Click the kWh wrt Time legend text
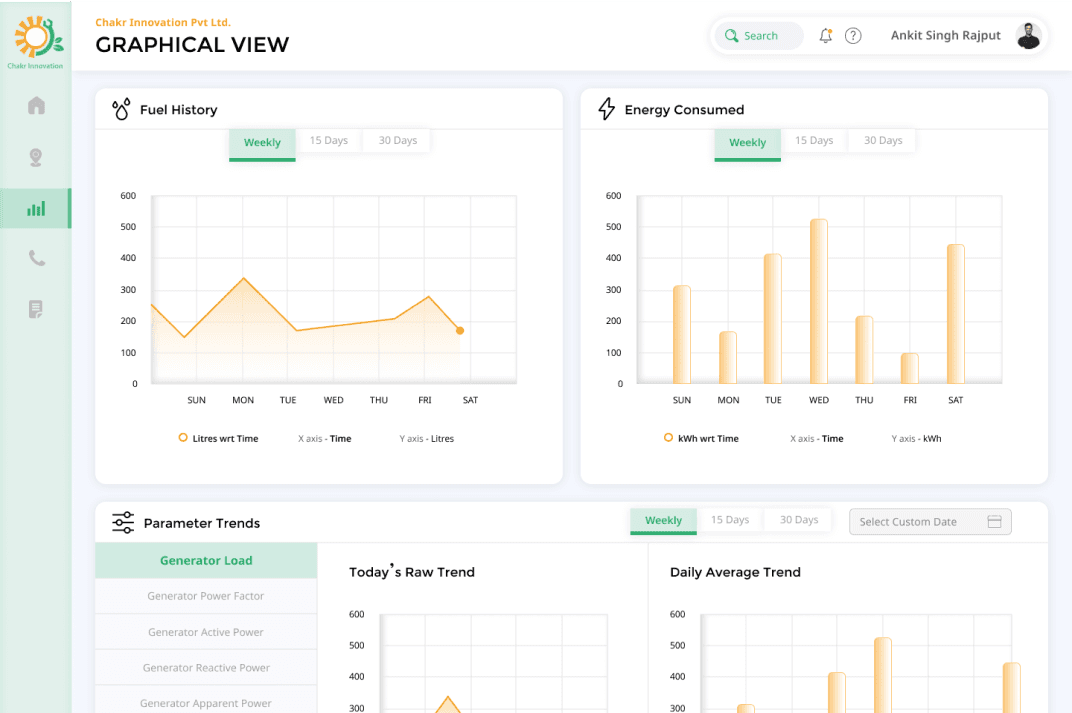 tap(708, 439)
